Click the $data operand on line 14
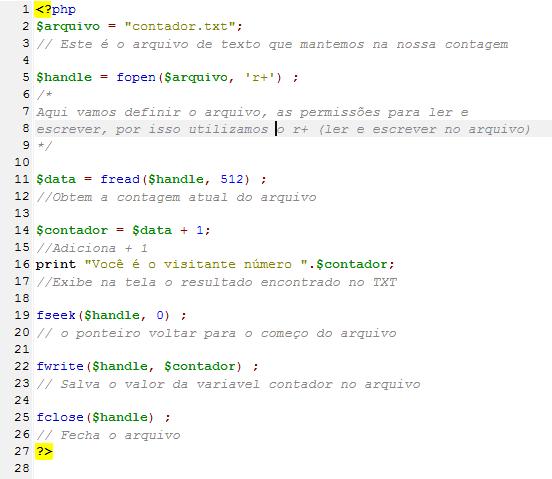Screen dimensions: 552x479 [x=152, y=230]
